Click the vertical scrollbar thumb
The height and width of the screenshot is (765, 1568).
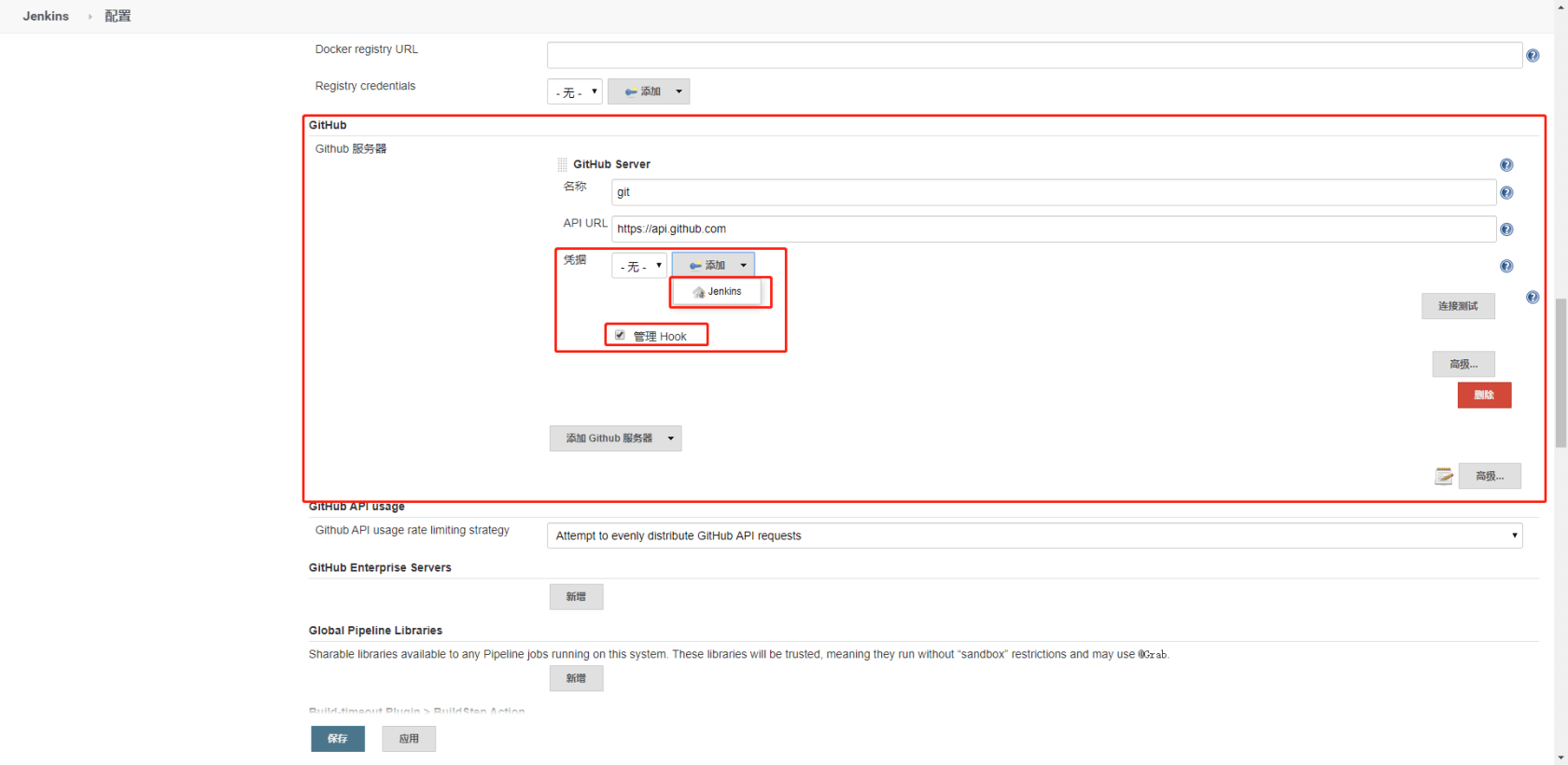[1561, 373]
